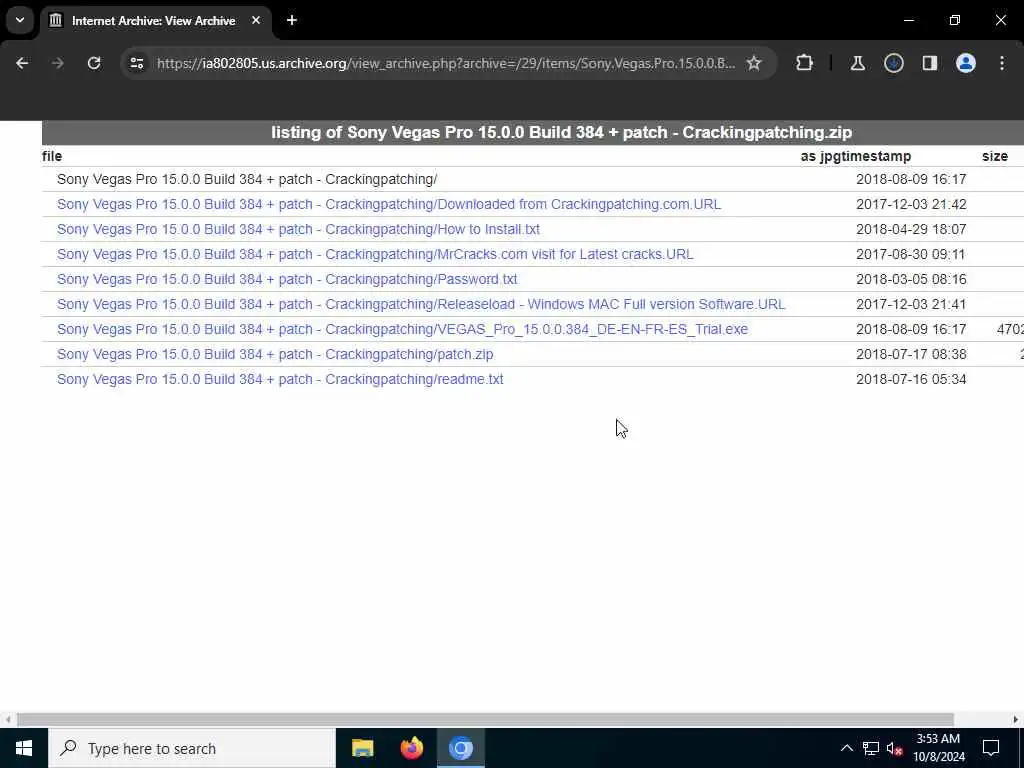Close the Internet Archive tab
This screenshot has width=1024, height=768.
(x=256, y=20)
